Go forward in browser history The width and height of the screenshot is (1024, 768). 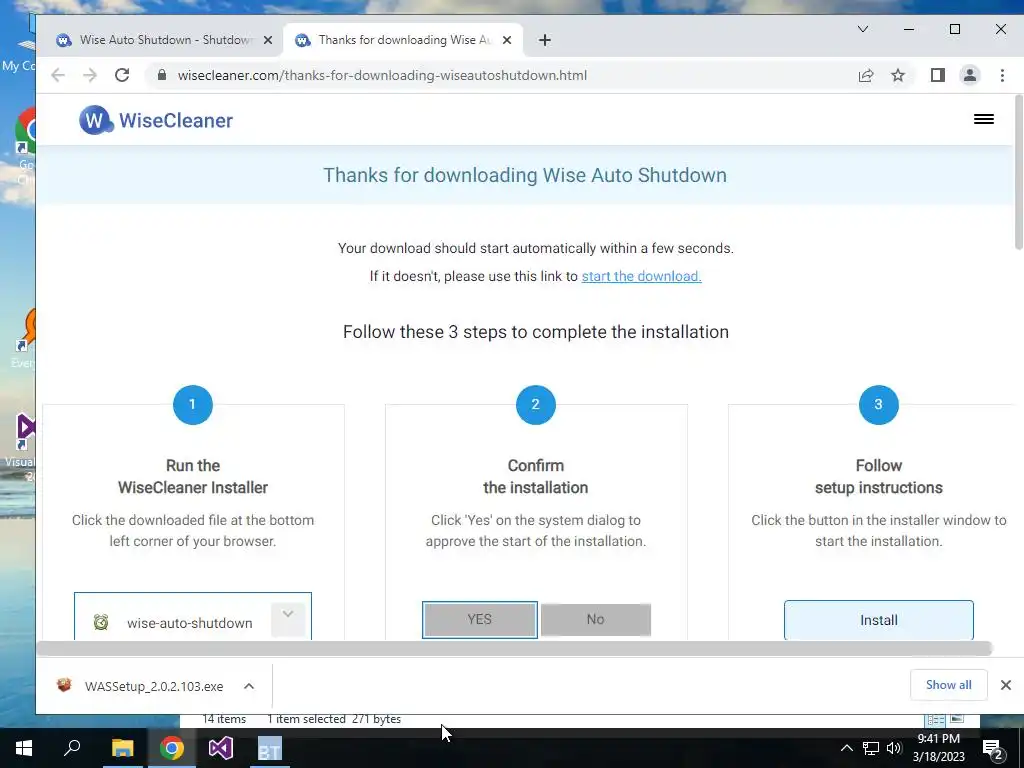point(90,75)
